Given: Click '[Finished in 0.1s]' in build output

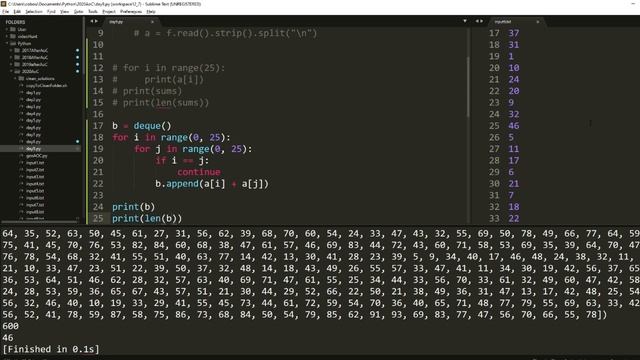Looking at the screenshot, I should pyautogui.click(x=51, y=349).
